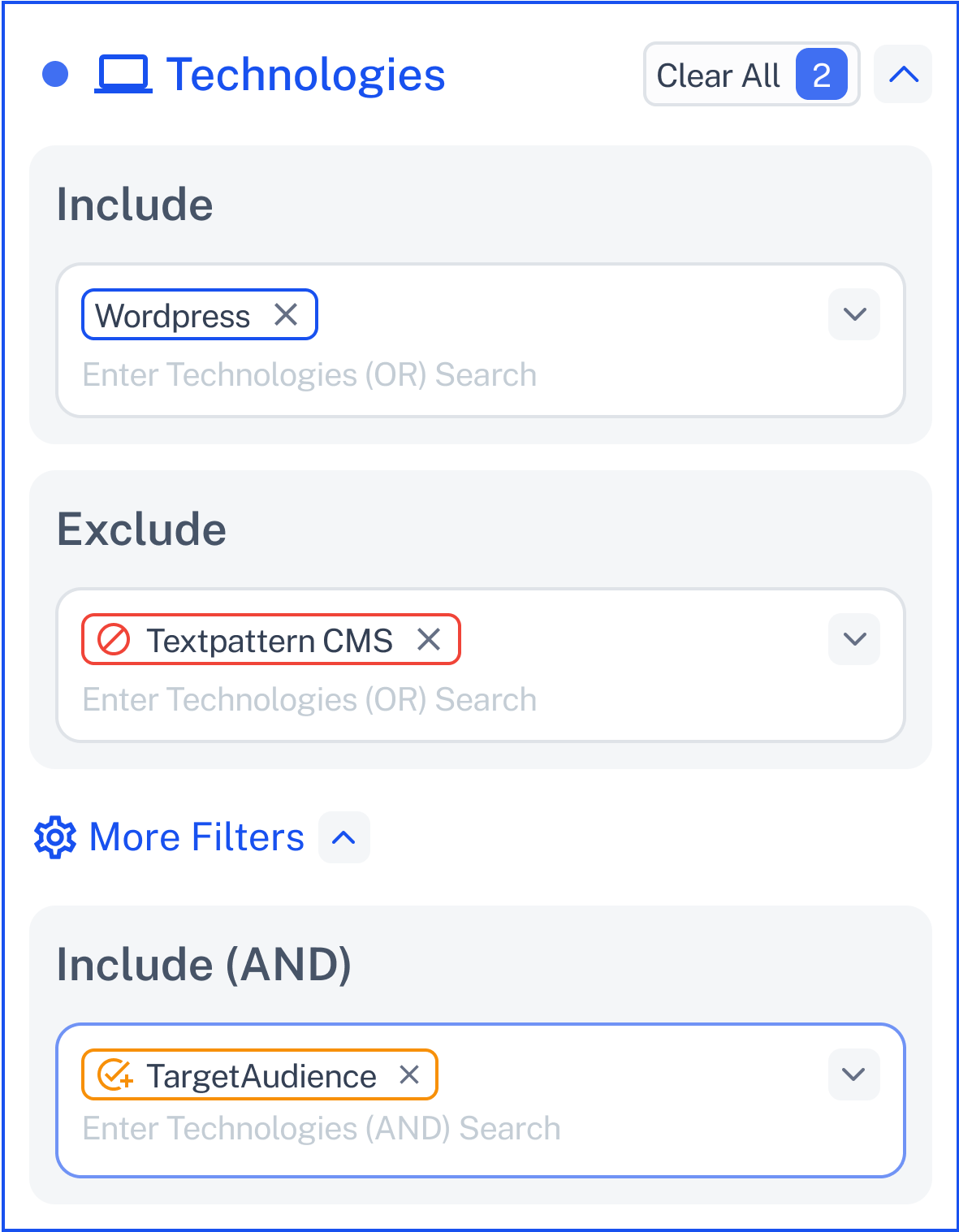Click the Clear All button
Screen dimensions: 959x1232
(x=751, y=74)
